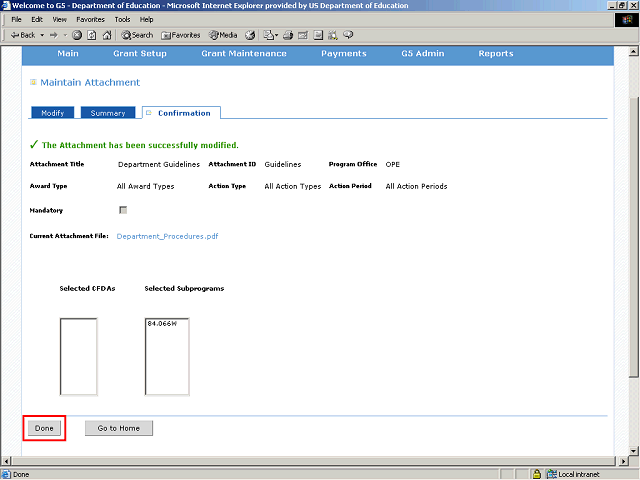The width and height of the screenshot is (640, 480).
Task: Open the Main navigation item
Action: coord(68,53)
